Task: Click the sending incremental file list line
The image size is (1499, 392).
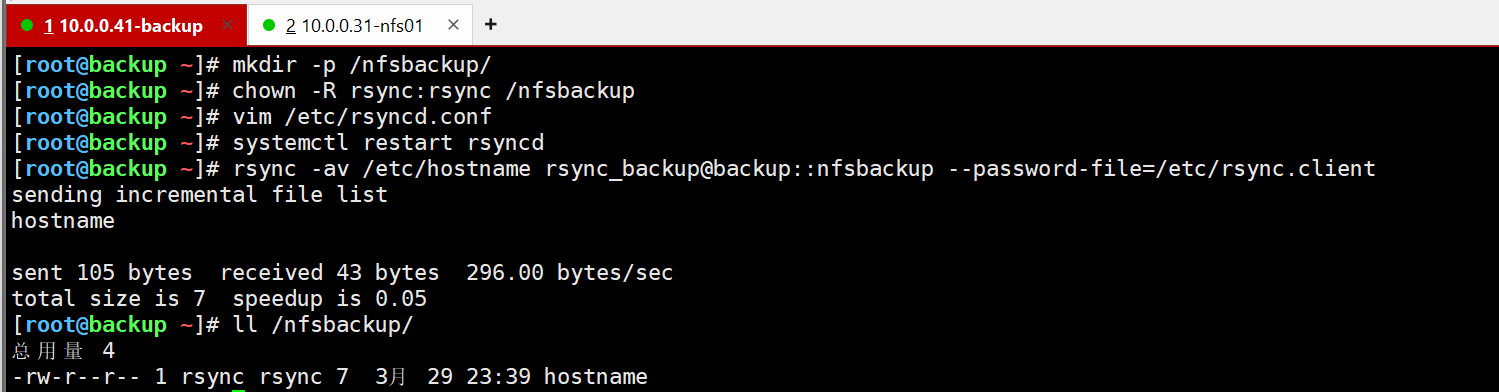Action: pyautogui.click(x=199, y=195)
